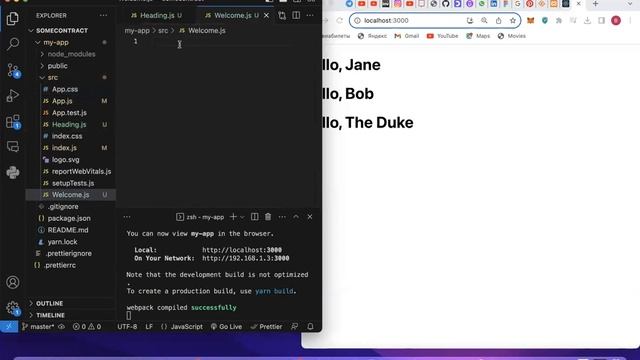Open App.css in the explorer
The height and width of the screenshot is (360, 640).
tap(65, 89)
